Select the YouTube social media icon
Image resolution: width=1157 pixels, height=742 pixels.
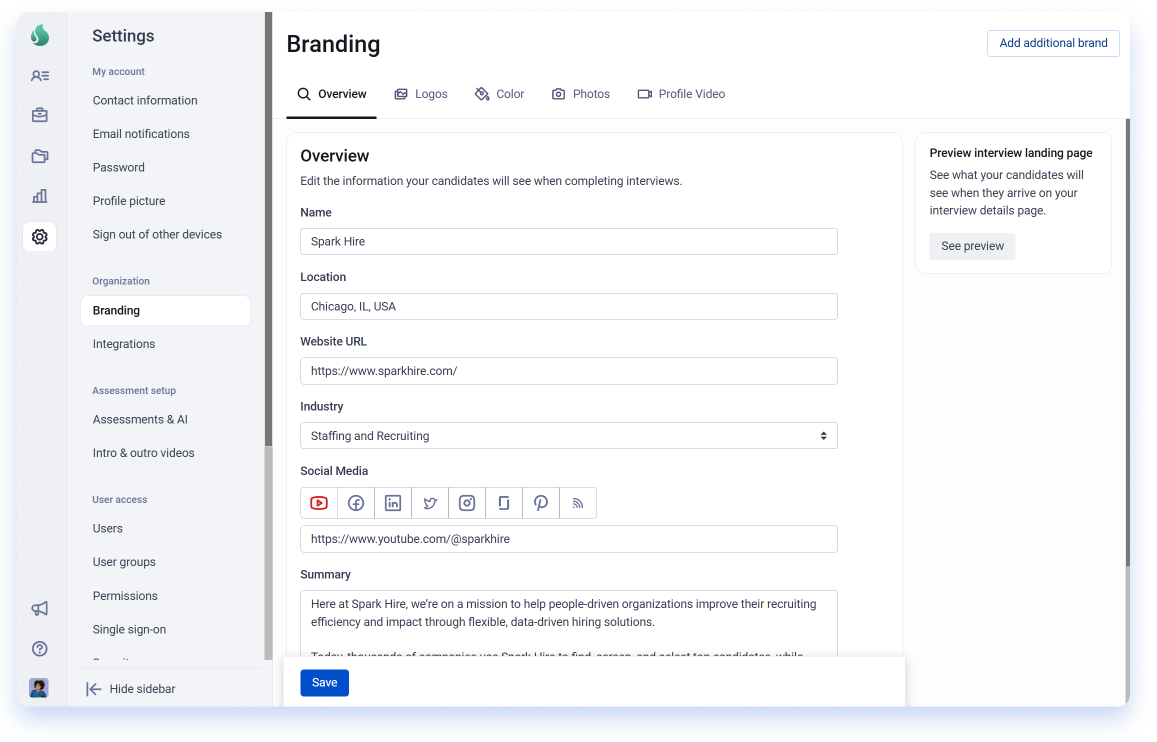point(319,503)
